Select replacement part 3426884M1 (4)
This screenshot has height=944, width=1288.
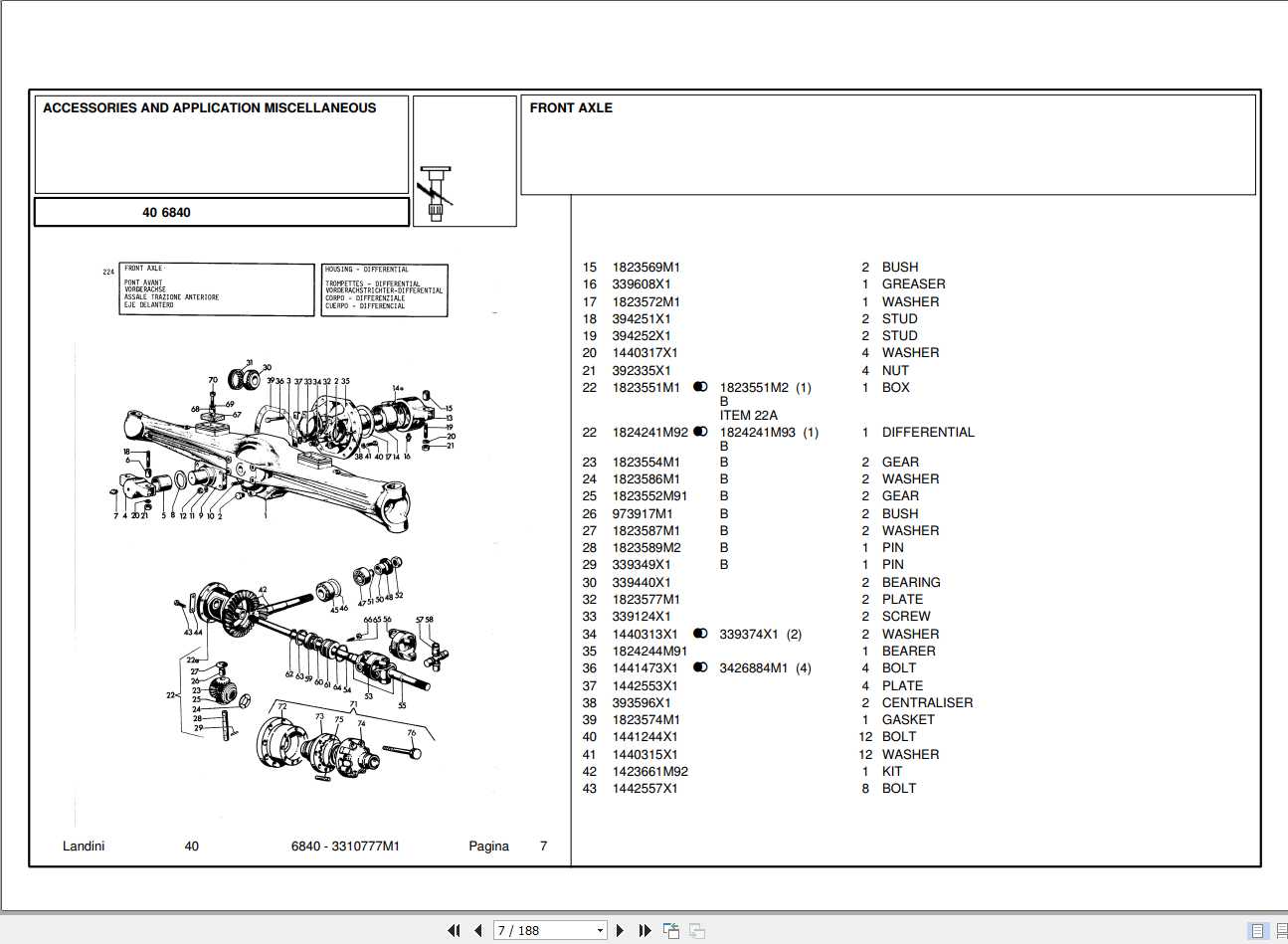(766, 667)
